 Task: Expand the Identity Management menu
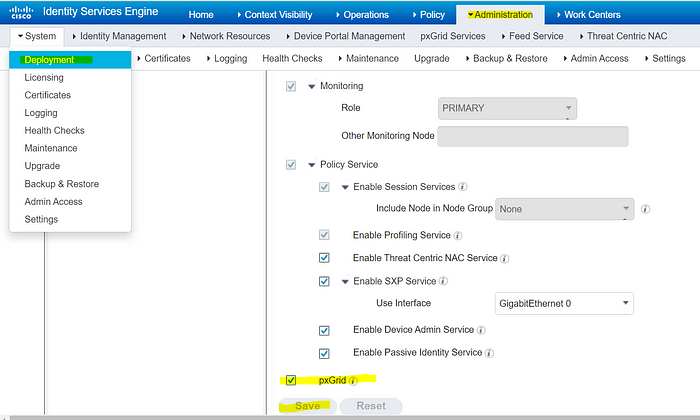119,36
